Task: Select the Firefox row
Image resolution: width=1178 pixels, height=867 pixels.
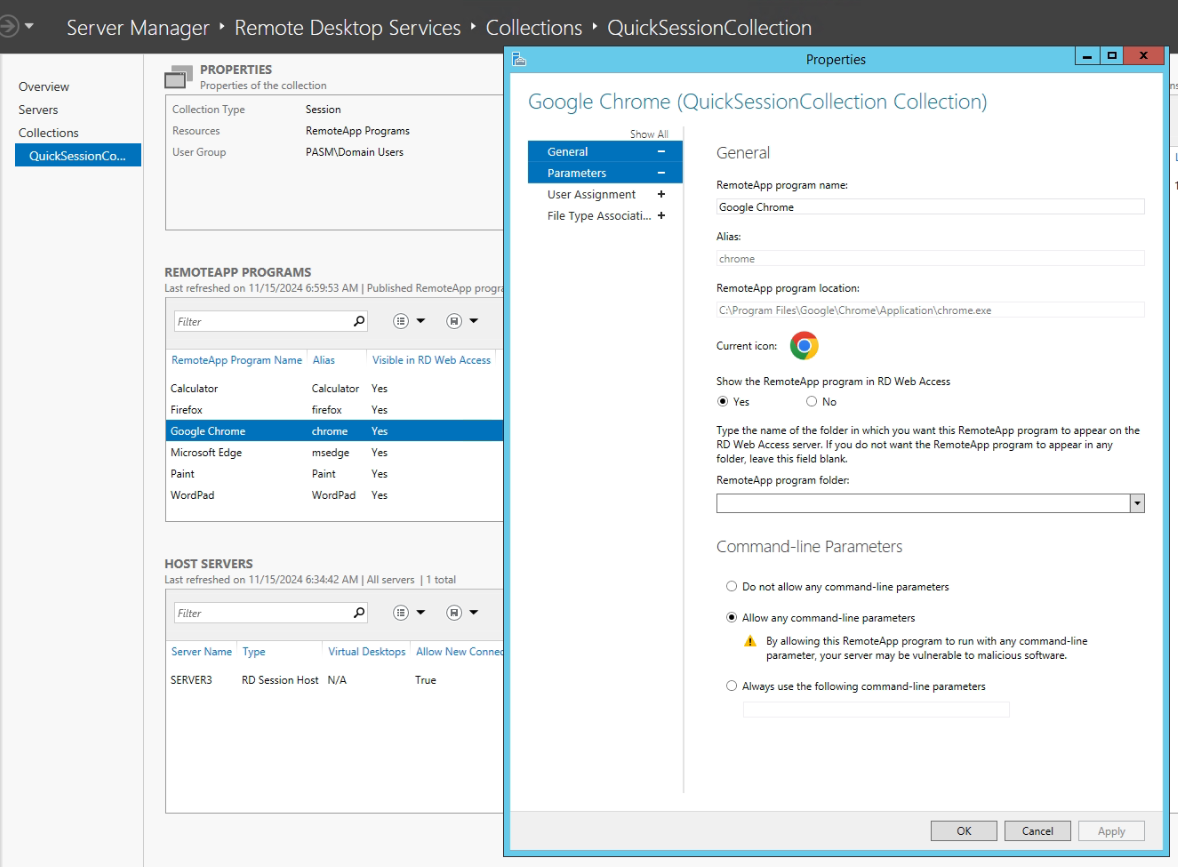Action: pyautogui.click(x=334, y=410)
